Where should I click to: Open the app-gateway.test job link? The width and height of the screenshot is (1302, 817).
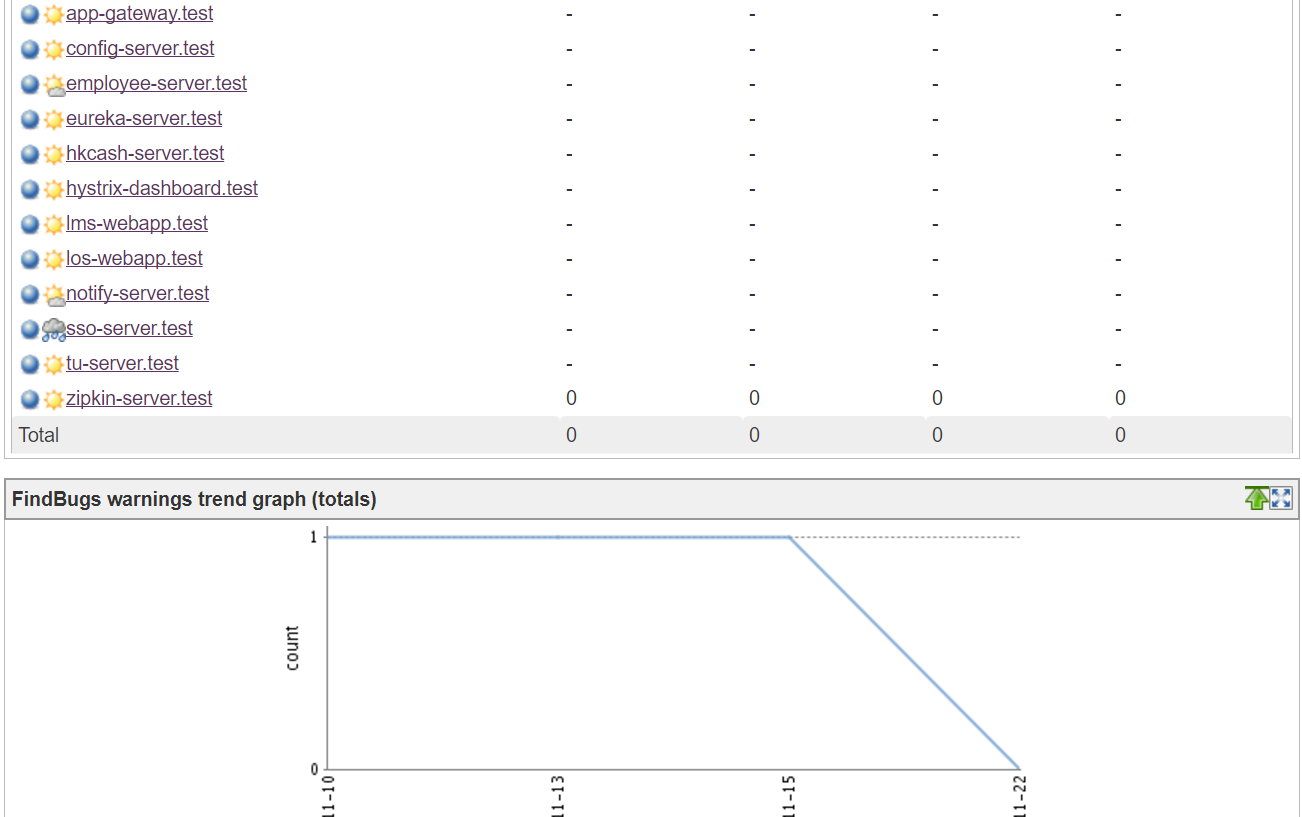139,14
